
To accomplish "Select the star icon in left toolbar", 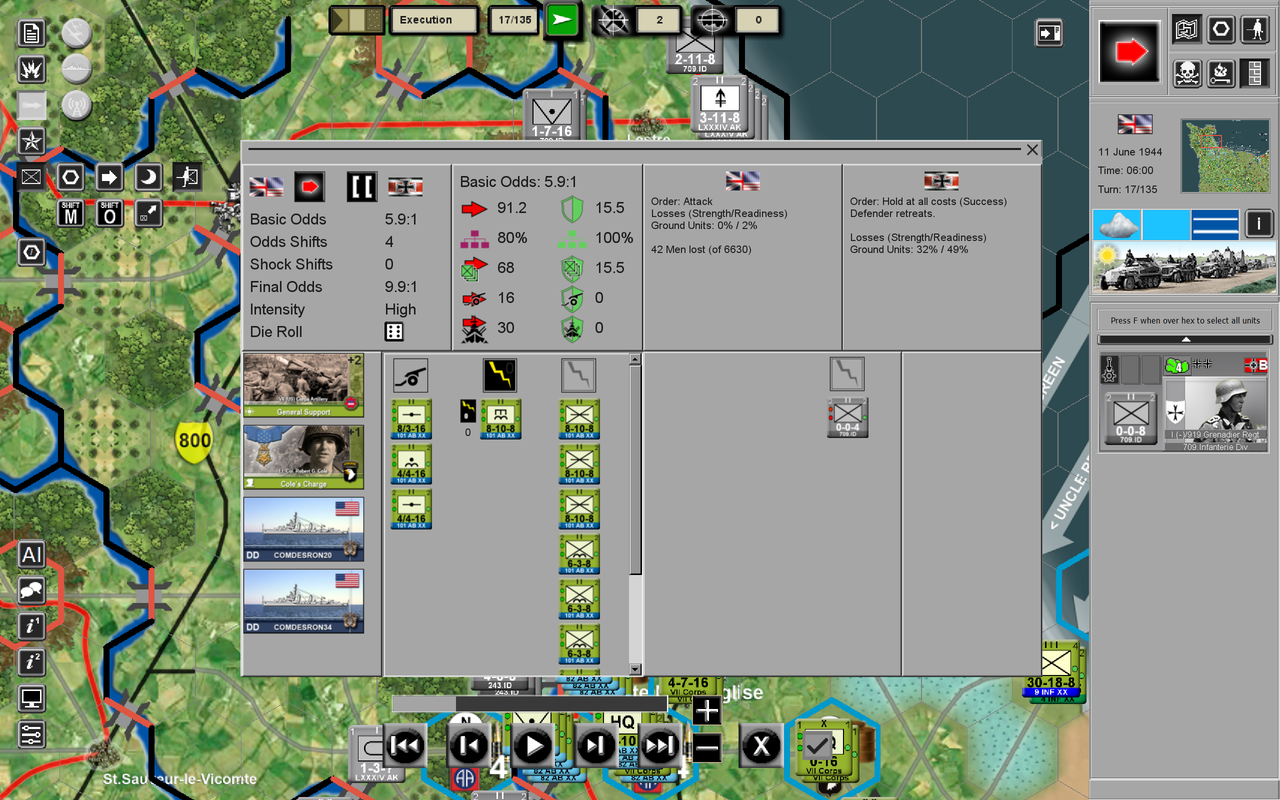I will pos(32,141).
